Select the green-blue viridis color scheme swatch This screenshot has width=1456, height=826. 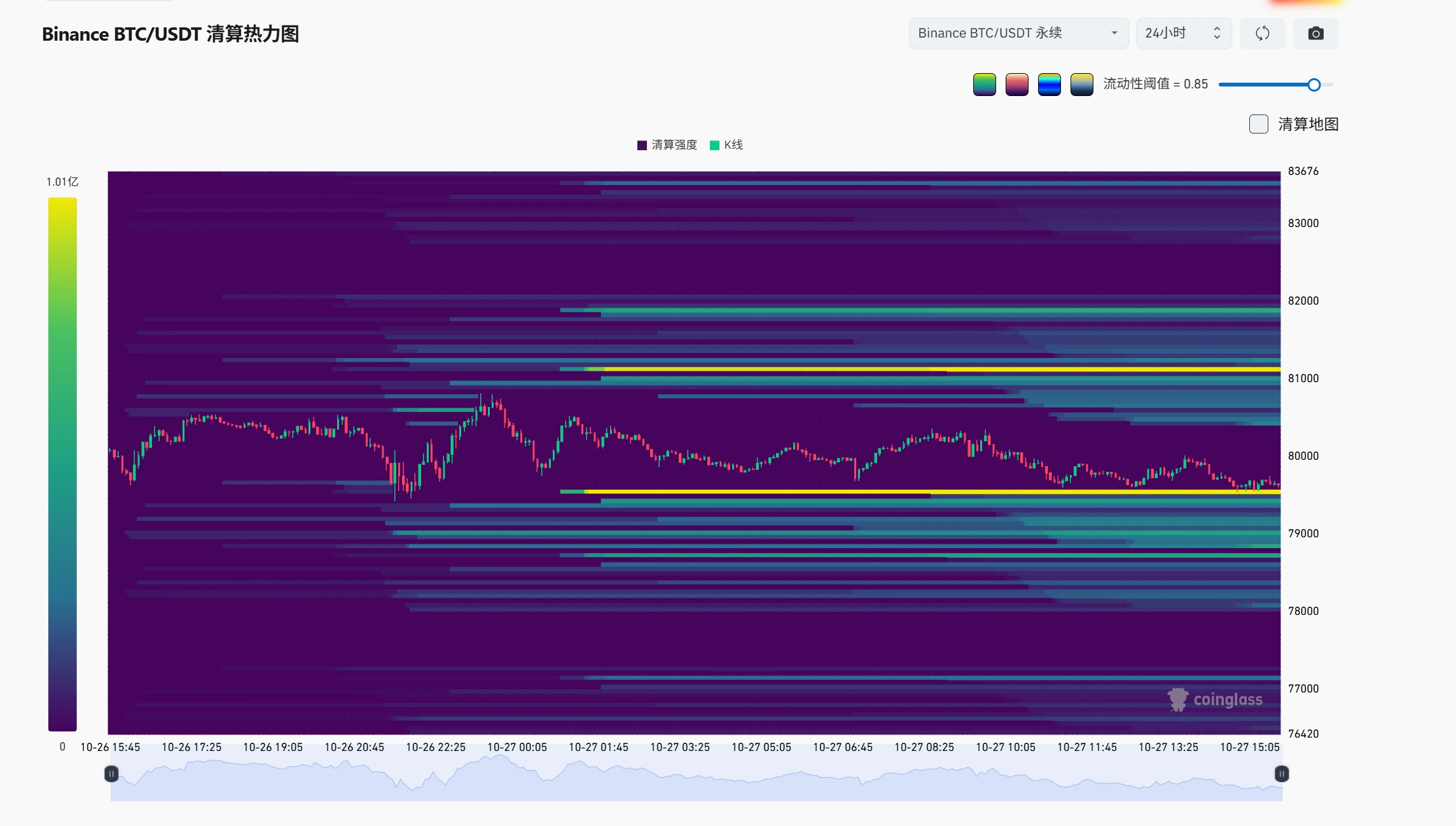[x=984, y=84]
